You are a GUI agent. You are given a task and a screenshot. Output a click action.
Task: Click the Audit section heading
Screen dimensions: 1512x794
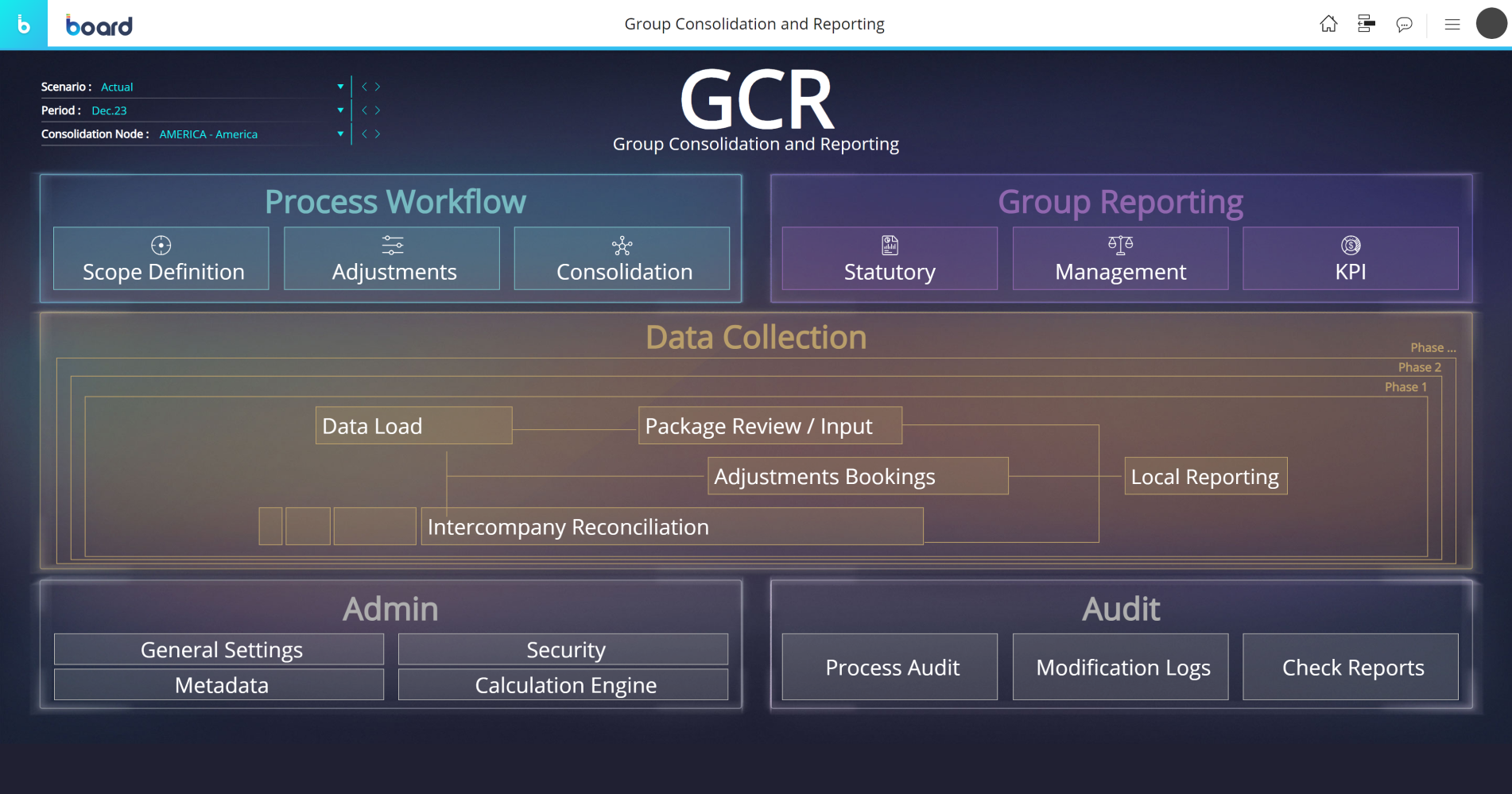pyautogui.click(x=1121, y=609)
